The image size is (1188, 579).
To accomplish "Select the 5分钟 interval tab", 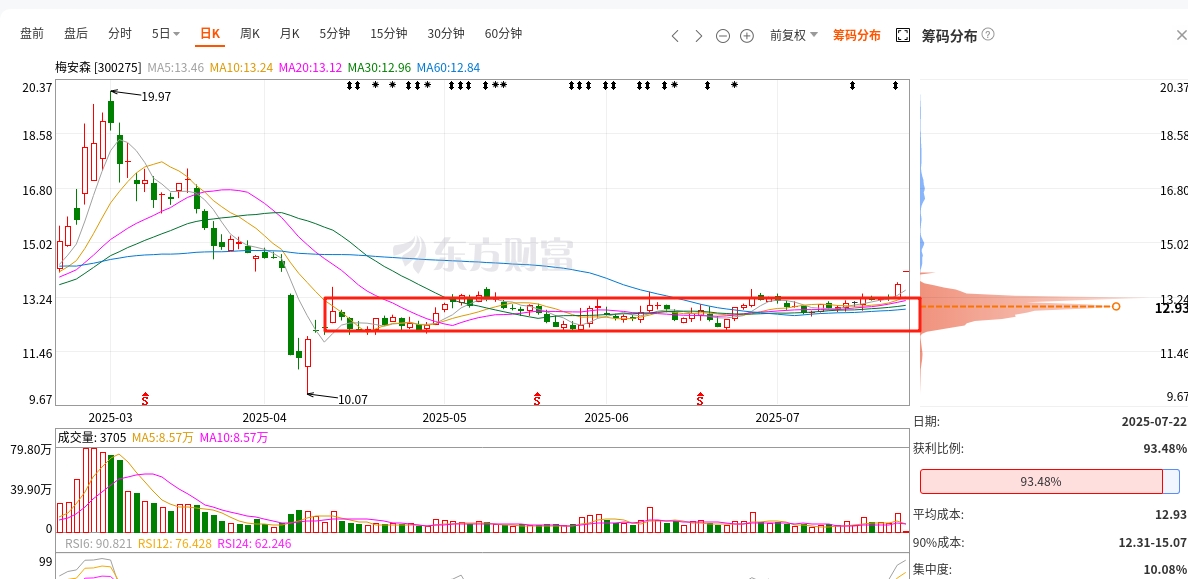I will 334,33.
